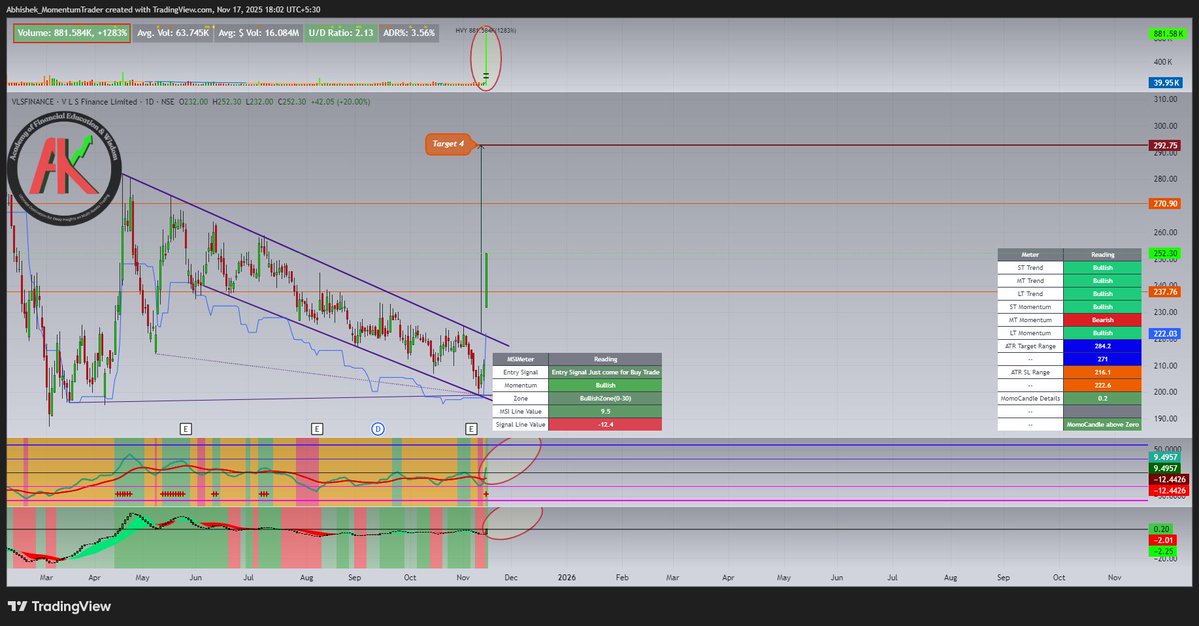Viewport: 1199px width, 626px height.
Task: Open the earnings "E" marker below June
Action: point(185,428)
